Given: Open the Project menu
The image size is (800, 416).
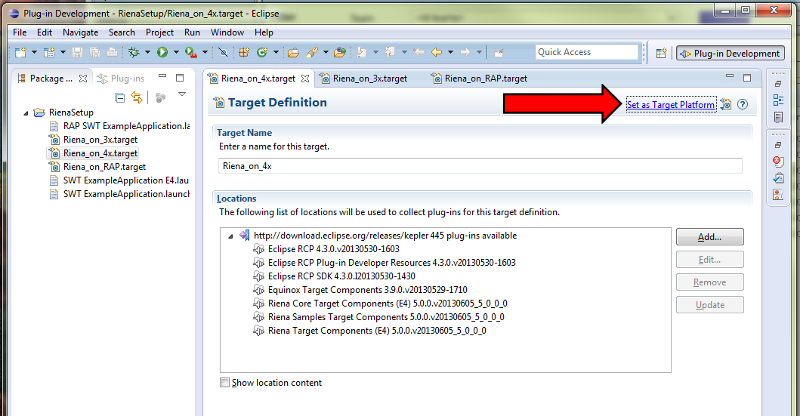Looking at the screenshot, I should [160, 32].
